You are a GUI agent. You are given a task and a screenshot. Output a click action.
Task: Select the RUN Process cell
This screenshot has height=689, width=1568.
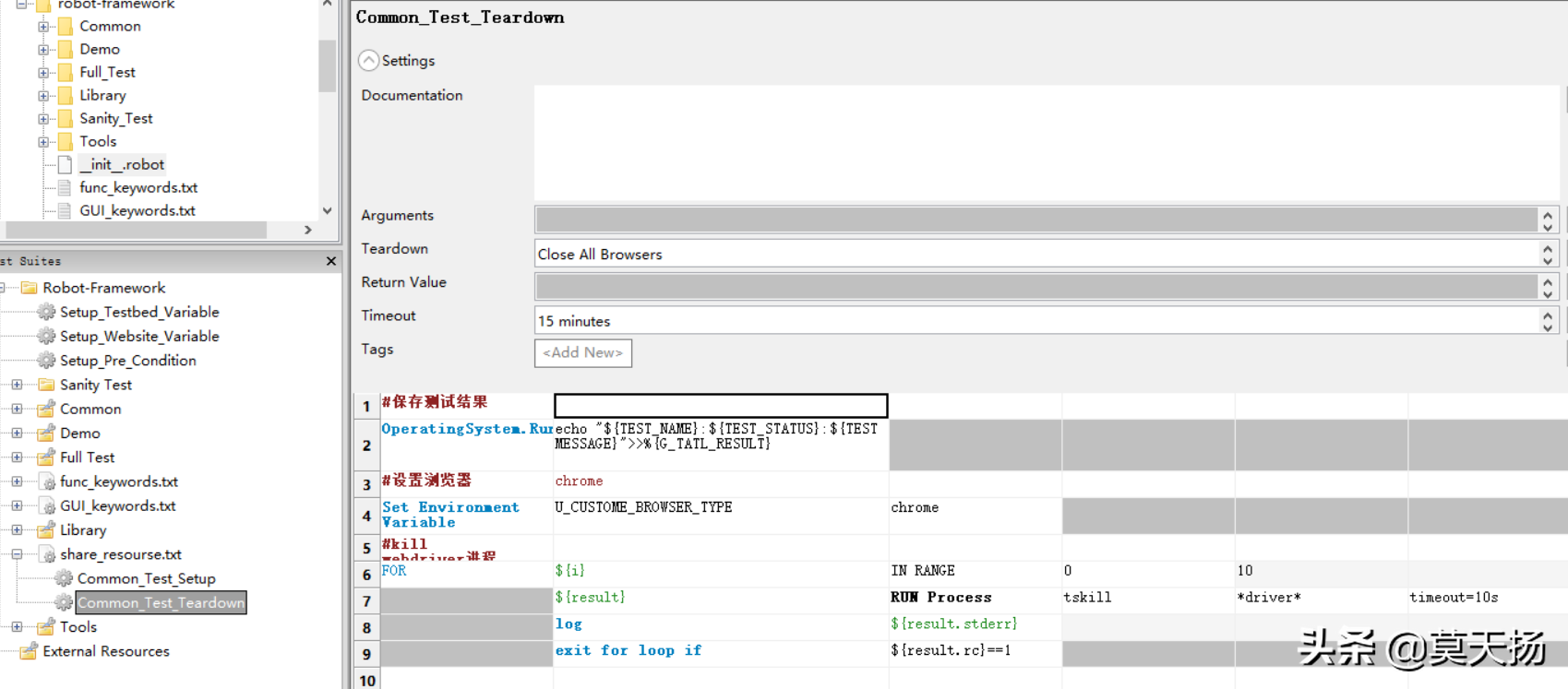(976, 600)
